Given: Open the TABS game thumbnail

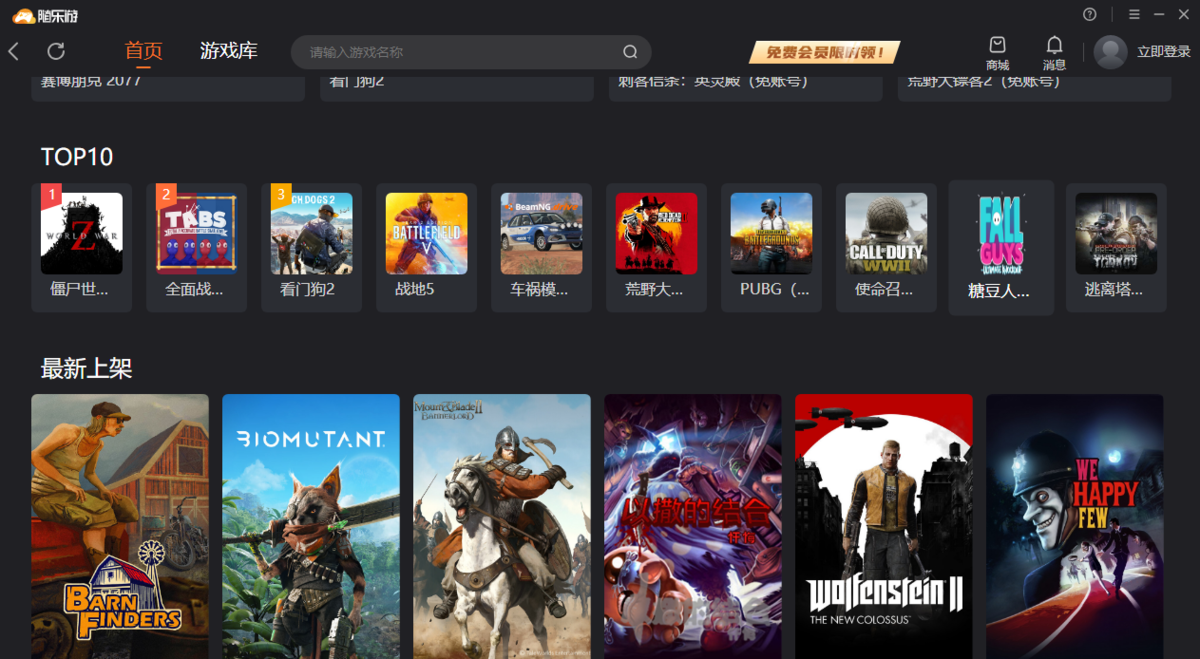Looking at the screenshot, I should pos(197,234).
